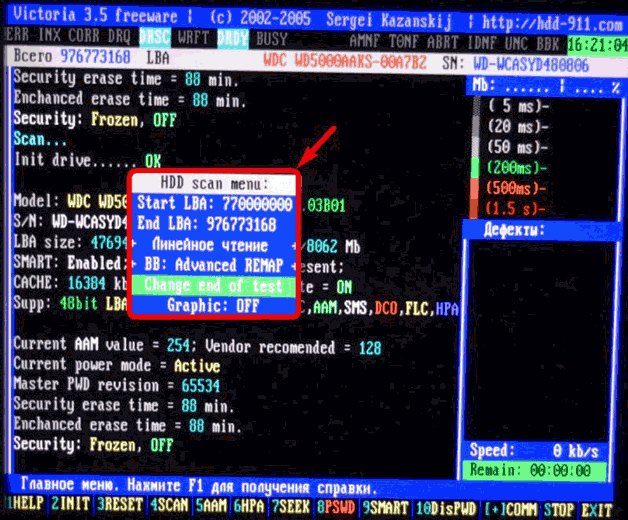Click the TONF error flag
The height and width of the screenshot is (520, 628).
tap(404, 42)
